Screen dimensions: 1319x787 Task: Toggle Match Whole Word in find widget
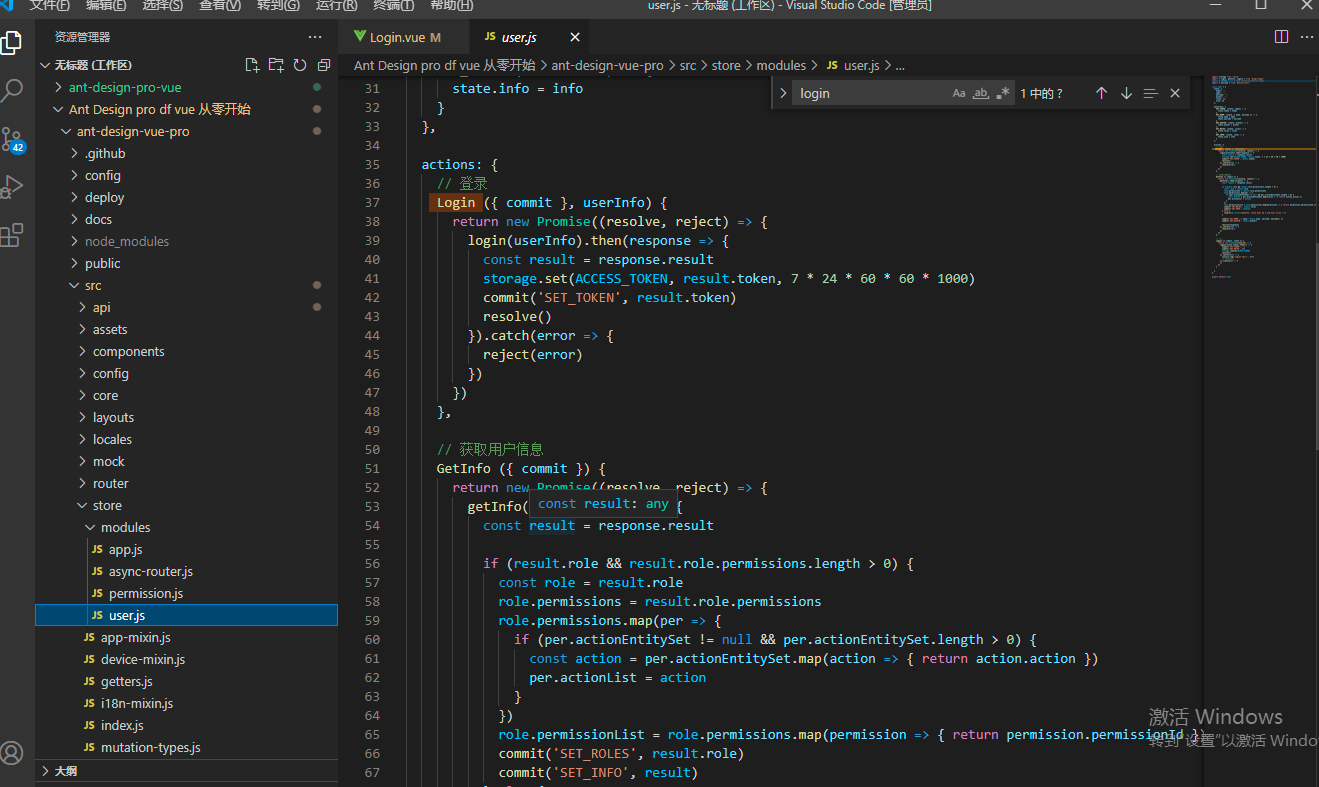(981, 93)
